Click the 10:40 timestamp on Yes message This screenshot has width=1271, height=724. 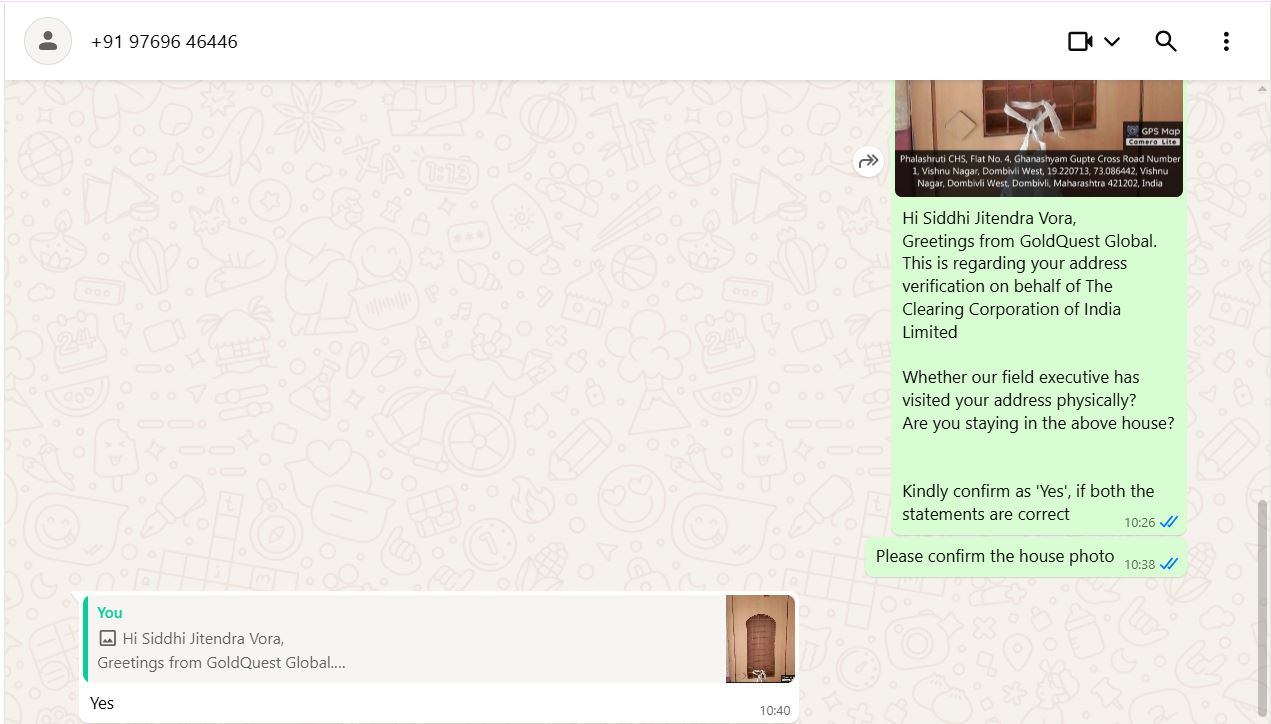775,711
